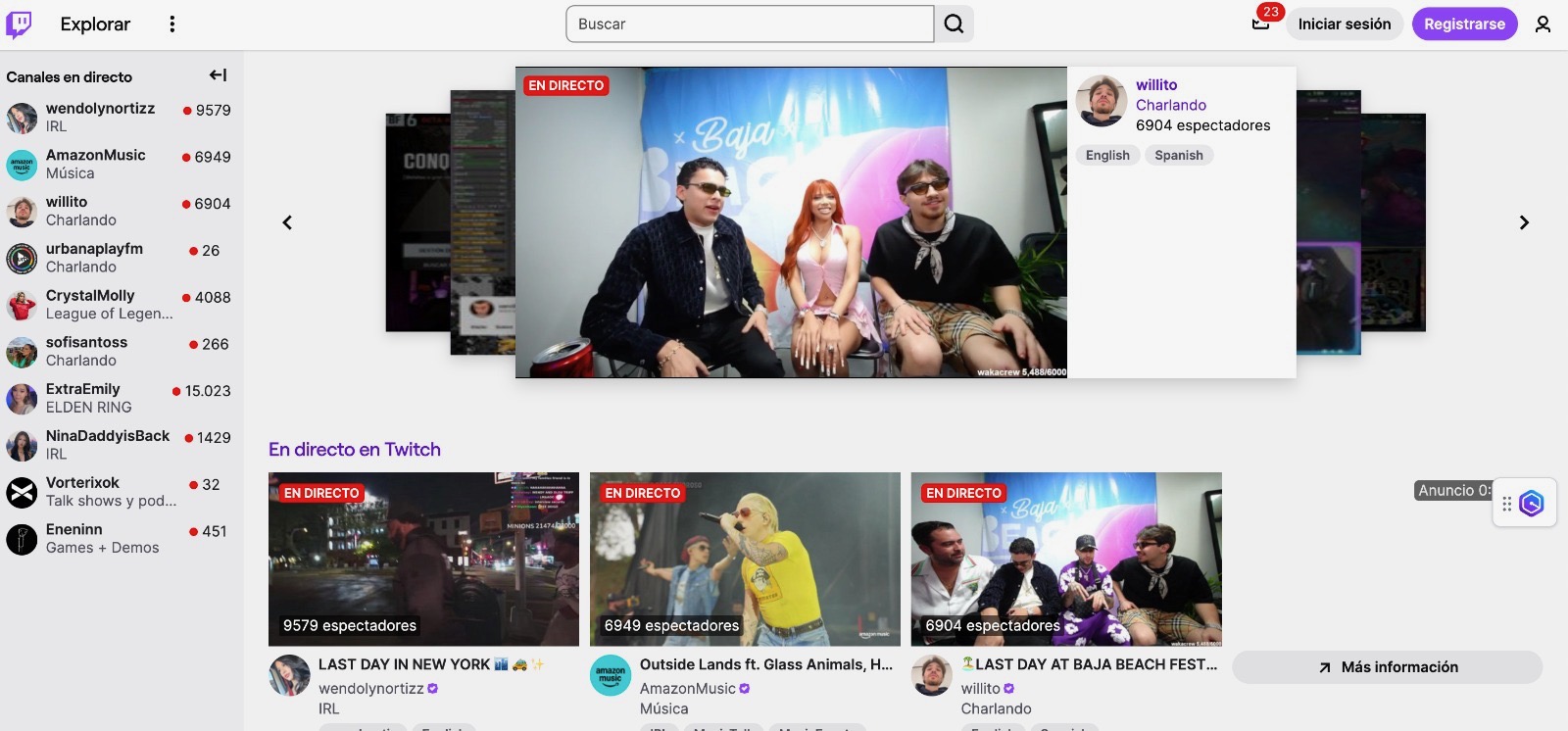Image resolution: width=1568 pixels, height=731 pixels.
Task: Open the 6904 espectadores Baja Beach thumbnail
Action: pos(1066,560)
